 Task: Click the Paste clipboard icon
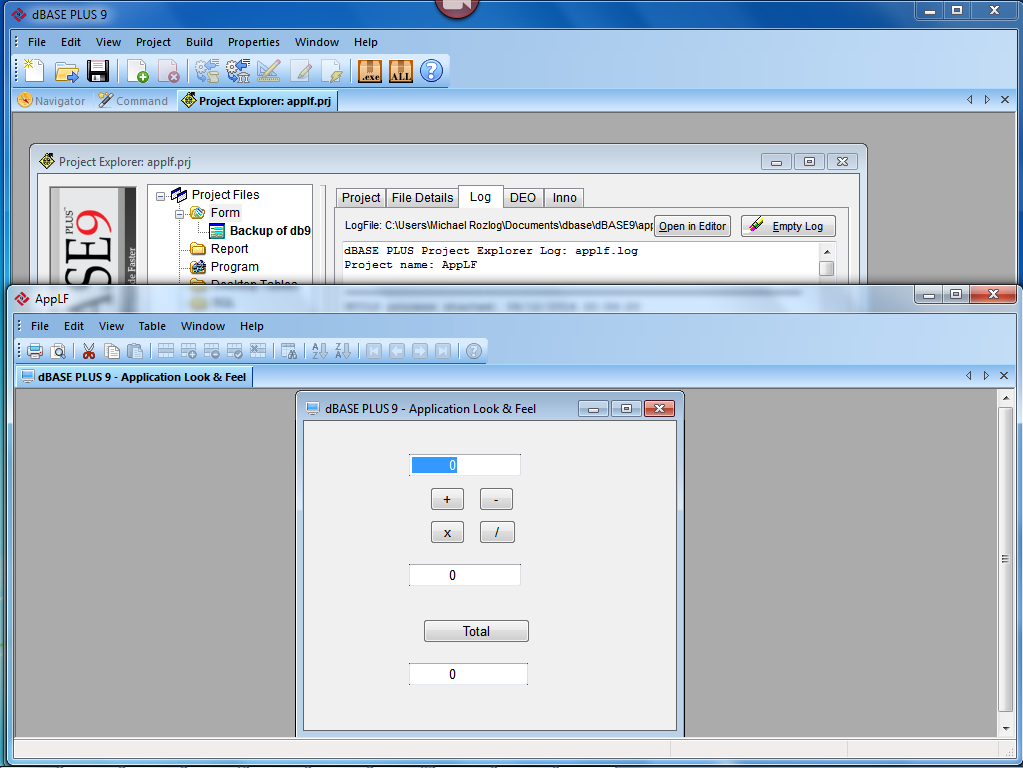[x=135, y=351]
